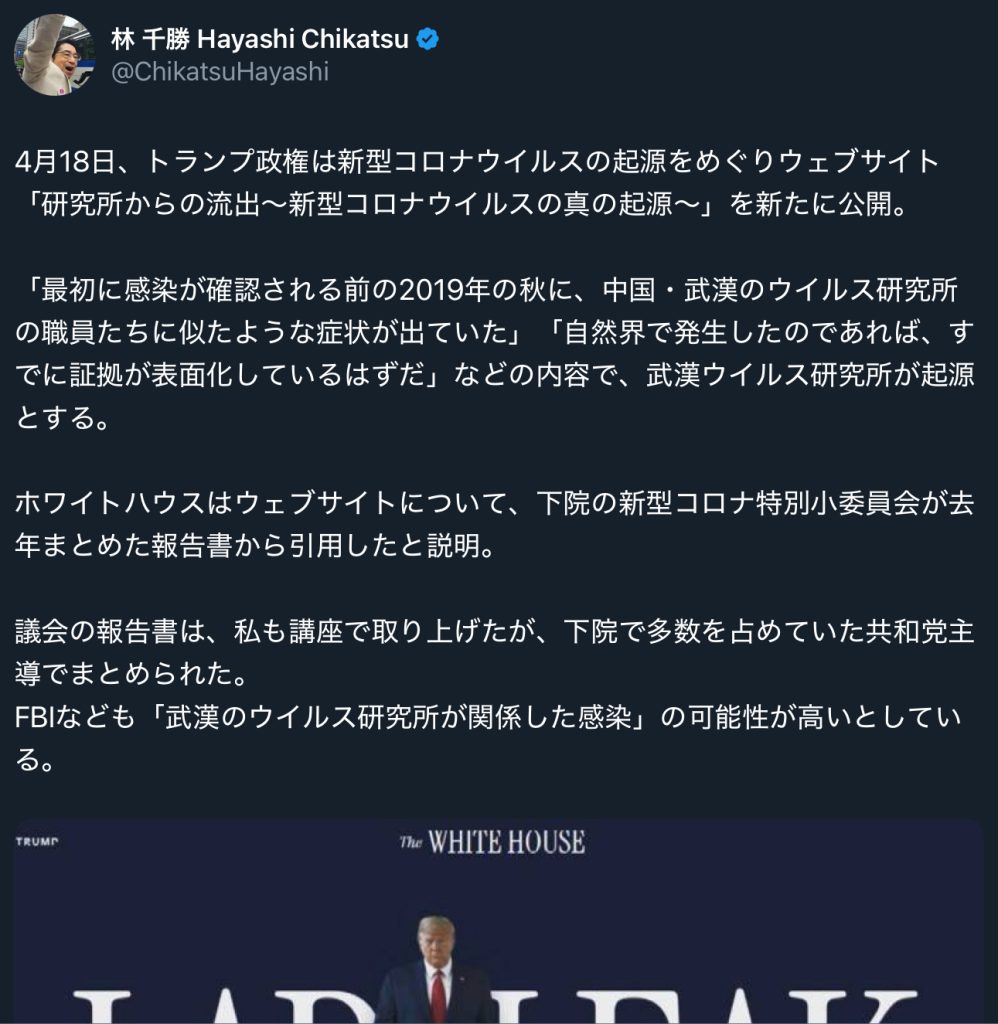Screen dimensions: 998x1024
Task: Click the large LAB LEAK headline lettering
Action: pyautogui.click(x=498, y=1007)
